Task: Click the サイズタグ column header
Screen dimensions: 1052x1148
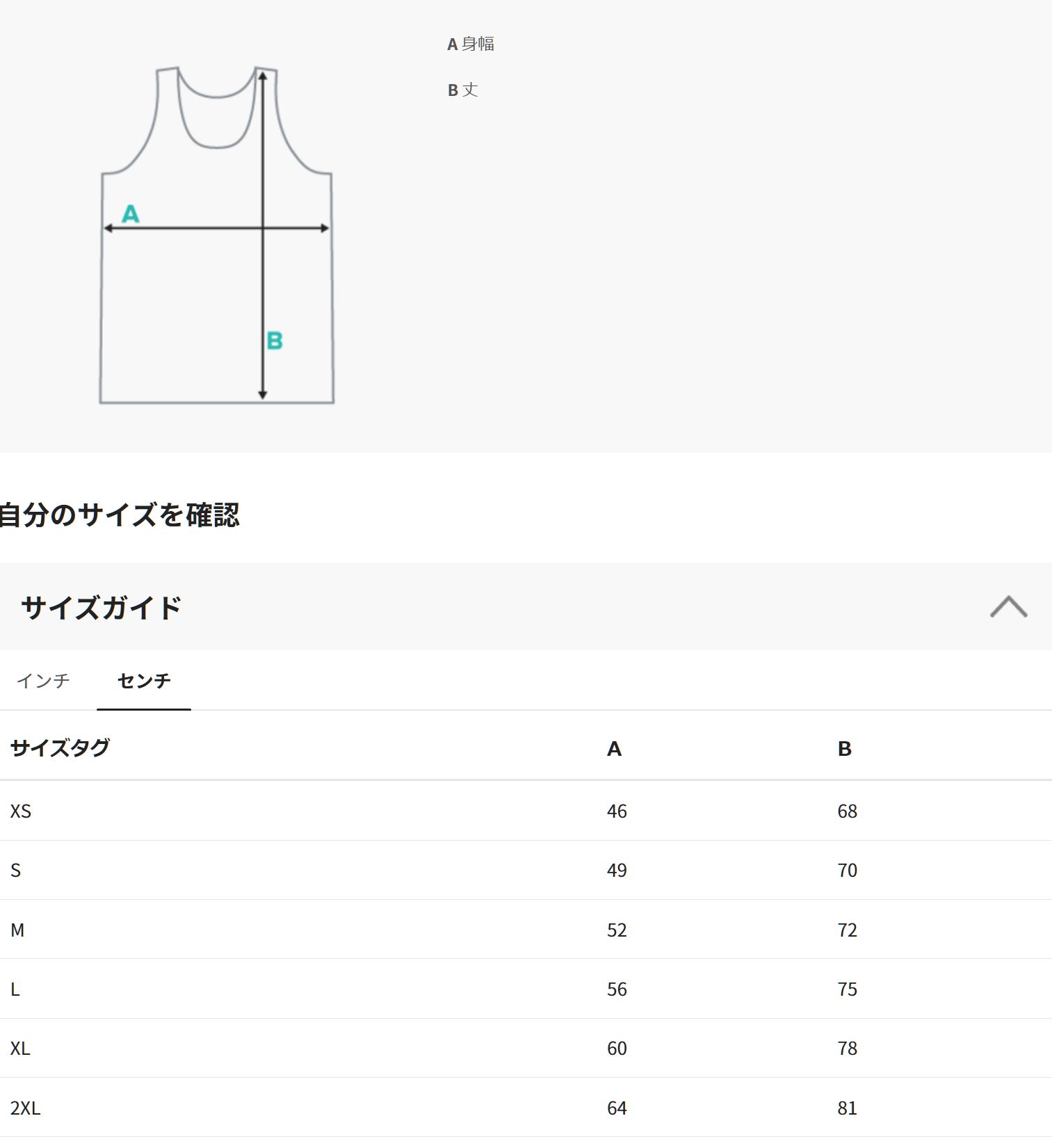Action: [x=60, y=747]
